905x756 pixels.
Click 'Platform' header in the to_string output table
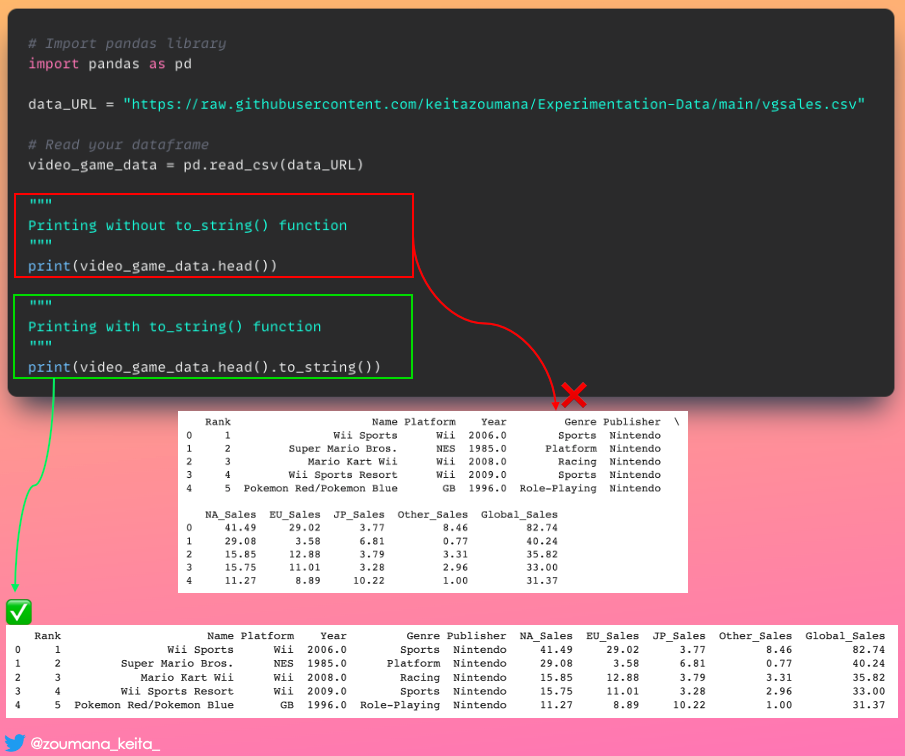[x=267, y=636]
